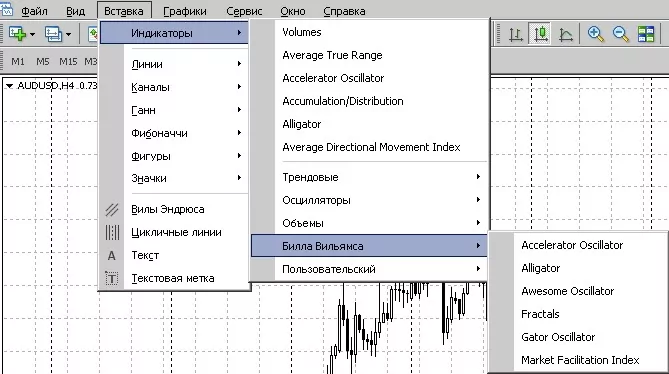Image resolution: width=669 pixels, height=374 pixels.
Task: Open the Графики menu
Action: point(185,11)
